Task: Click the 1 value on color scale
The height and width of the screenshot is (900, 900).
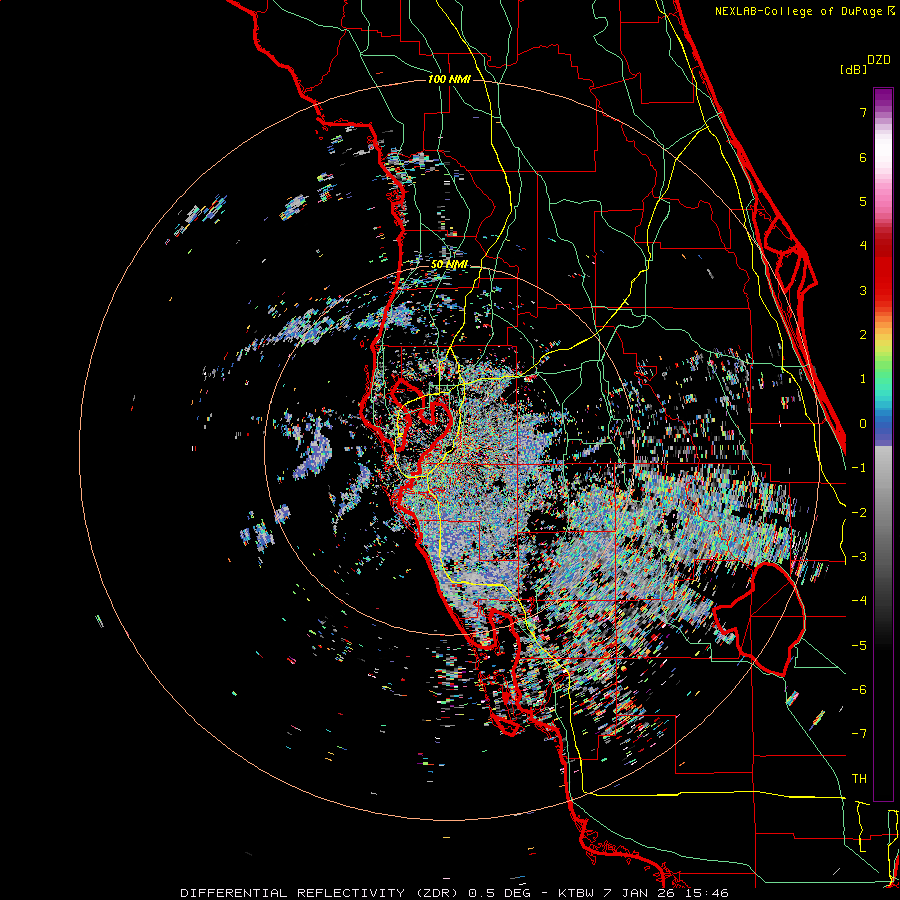Action: click(x=863, y=379)
